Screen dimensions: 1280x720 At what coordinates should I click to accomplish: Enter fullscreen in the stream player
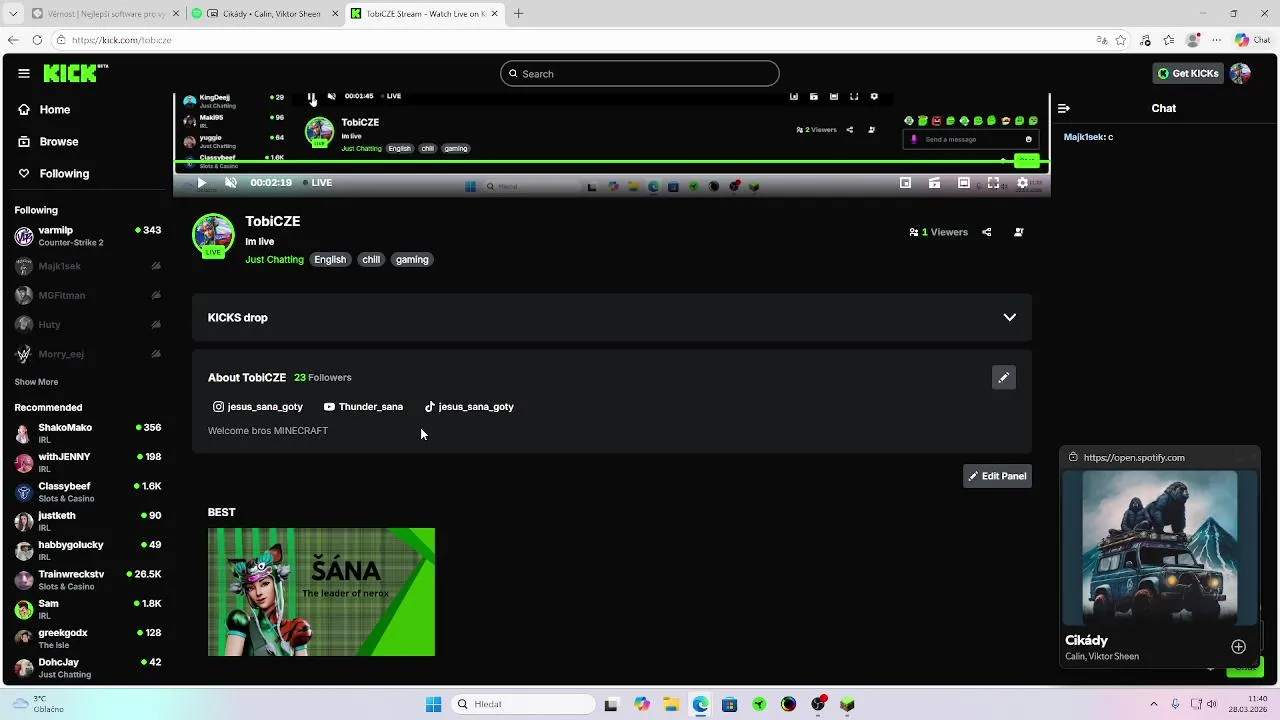[x=993, y=183]
